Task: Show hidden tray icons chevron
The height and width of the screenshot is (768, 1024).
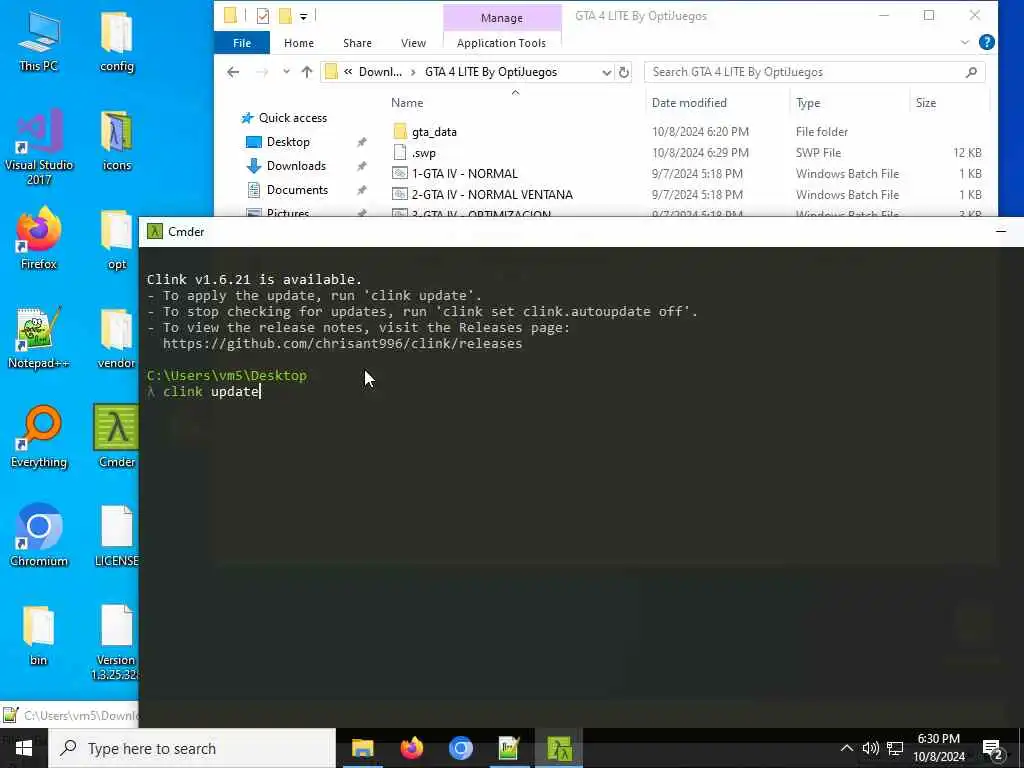Action: pos(846,748)
